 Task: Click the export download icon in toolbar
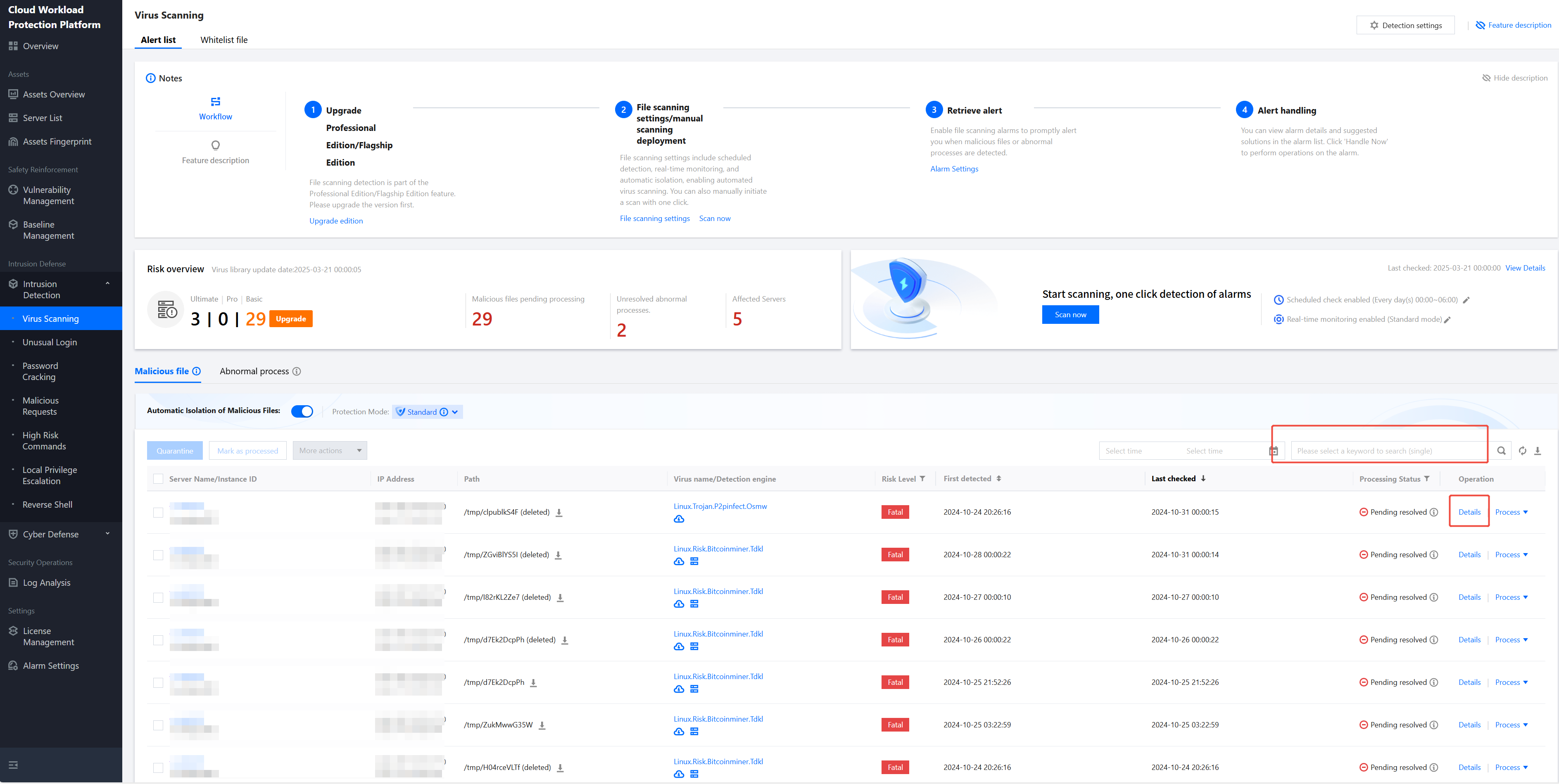point(1538,451)
